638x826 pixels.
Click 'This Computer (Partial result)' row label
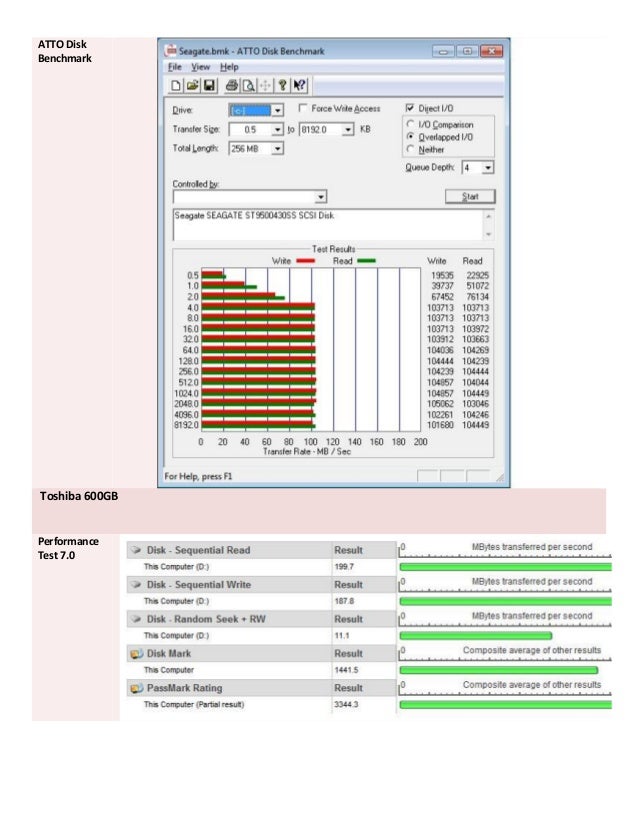pos(194,704)
